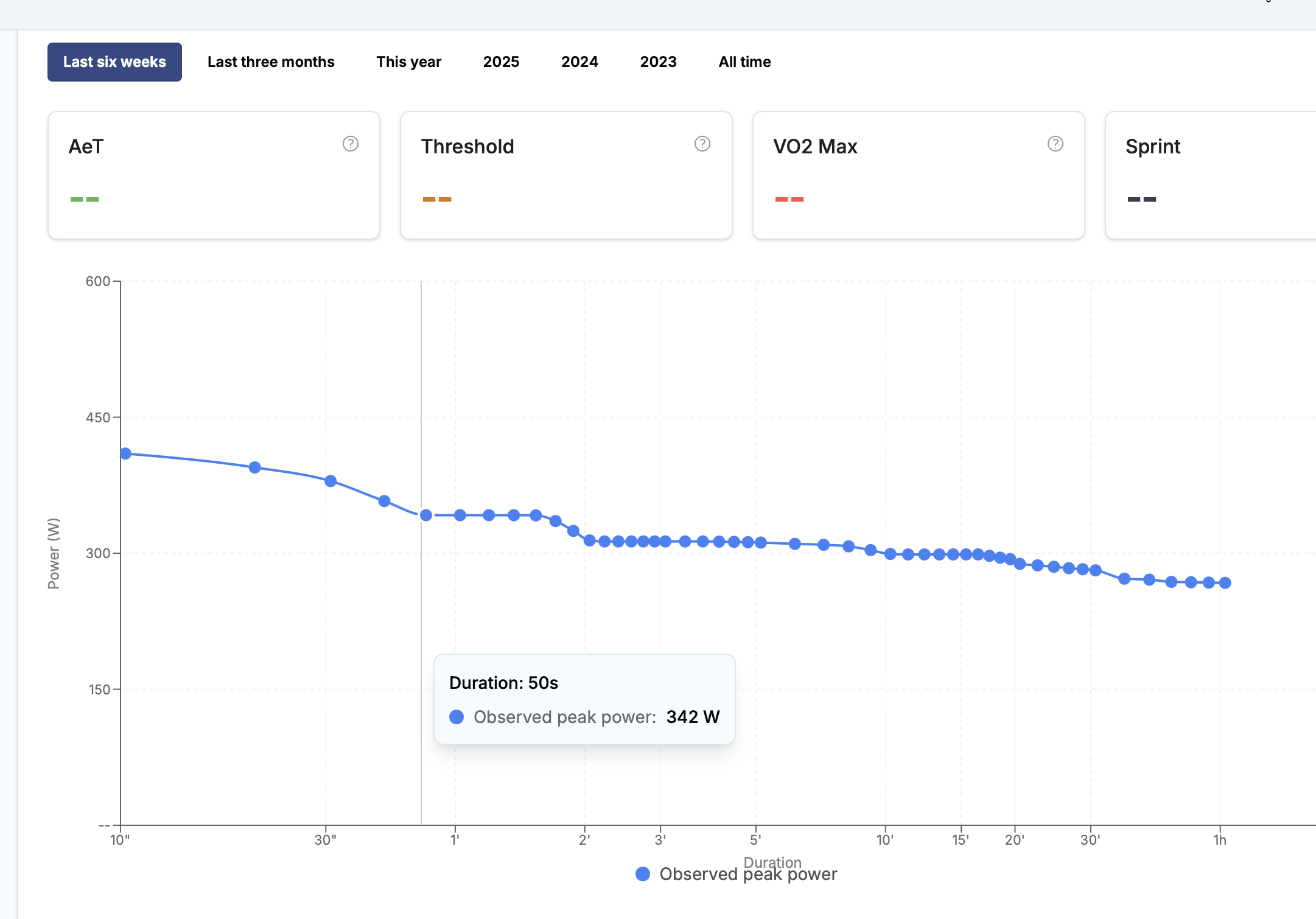Image resolution: width=1316 pixels, height=919 pixels.
Task: Switch to Last three months range
Action: (x=271, y=62)
